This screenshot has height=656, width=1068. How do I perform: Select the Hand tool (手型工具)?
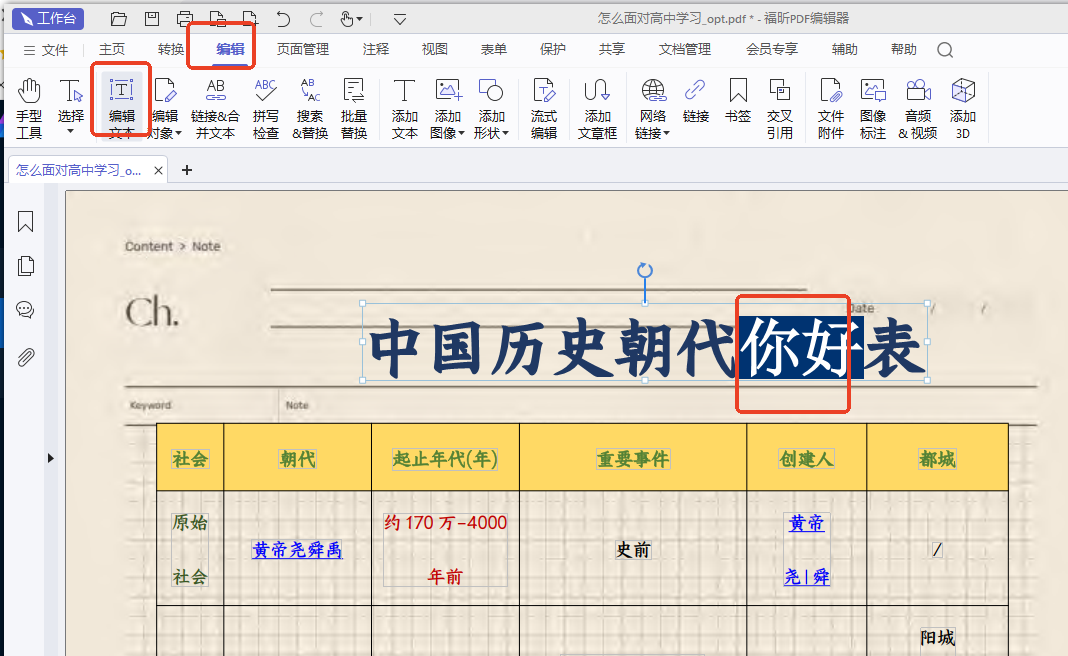tap(29, 108)
